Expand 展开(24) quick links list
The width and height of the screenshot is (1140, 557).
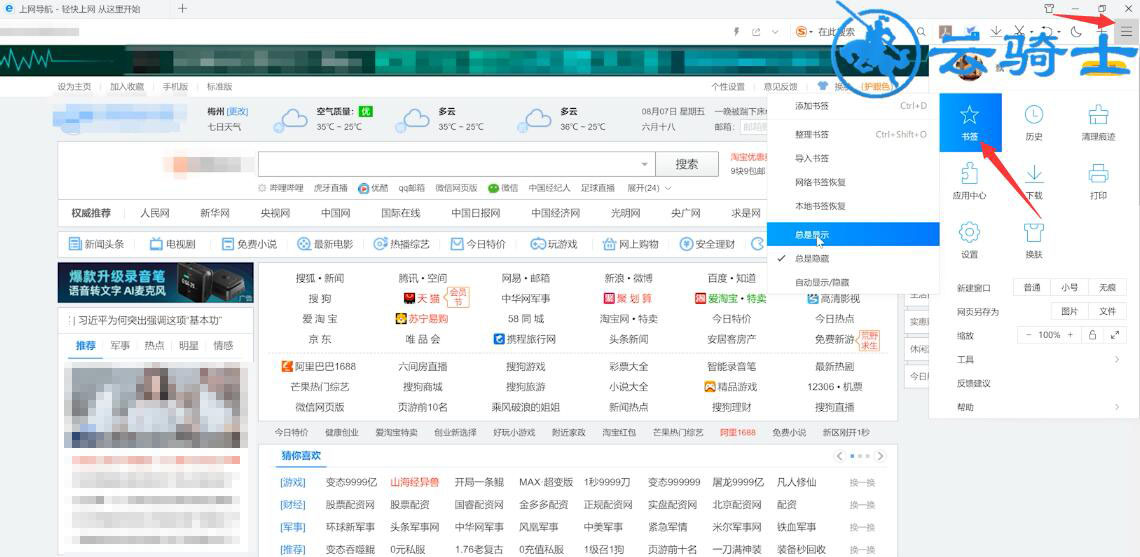coord(649,188)
